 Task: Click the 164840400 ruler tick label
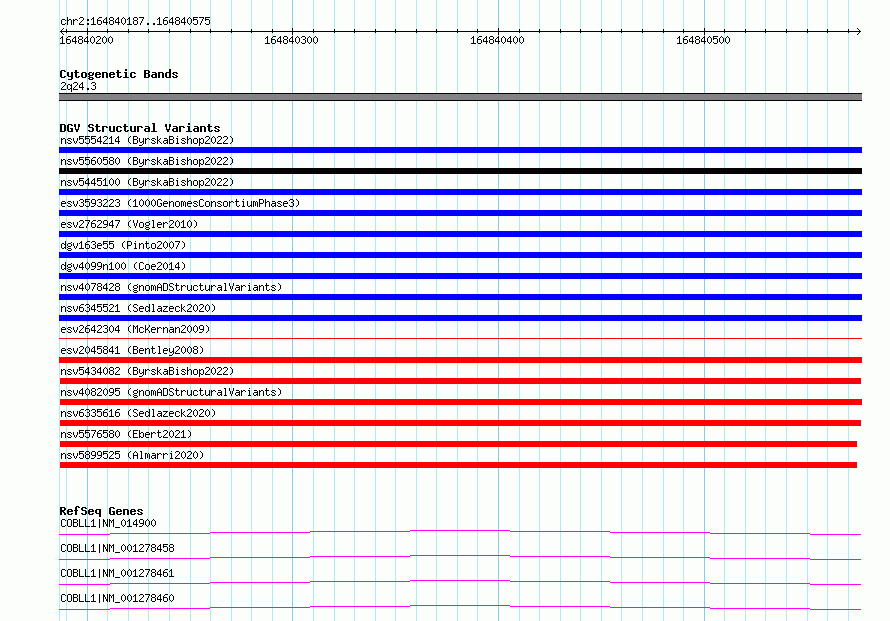[x=497, y=40]
